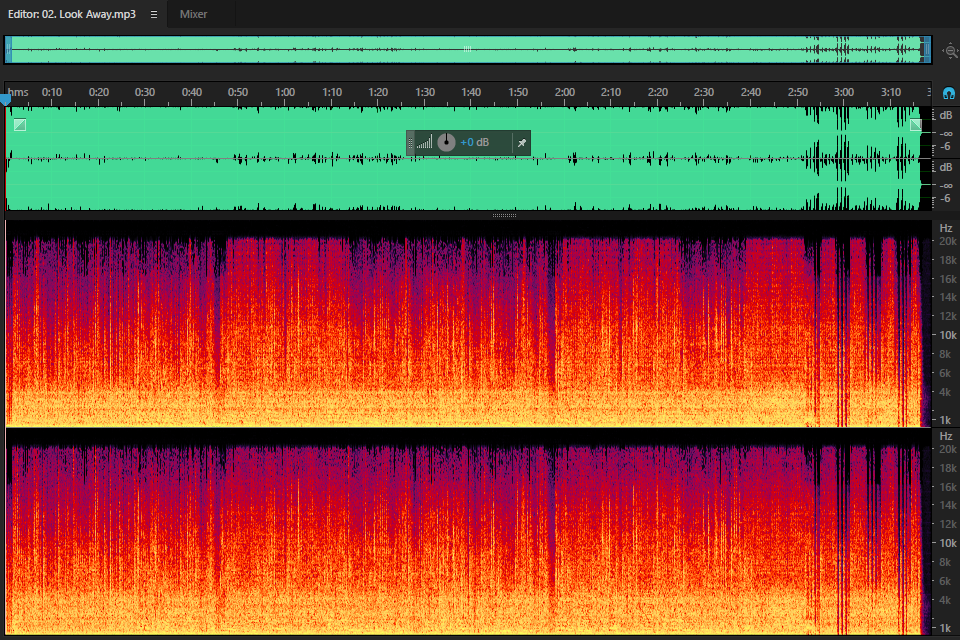
Task: Click the blue playhead marker at timeline start
Action: point(6,99)
